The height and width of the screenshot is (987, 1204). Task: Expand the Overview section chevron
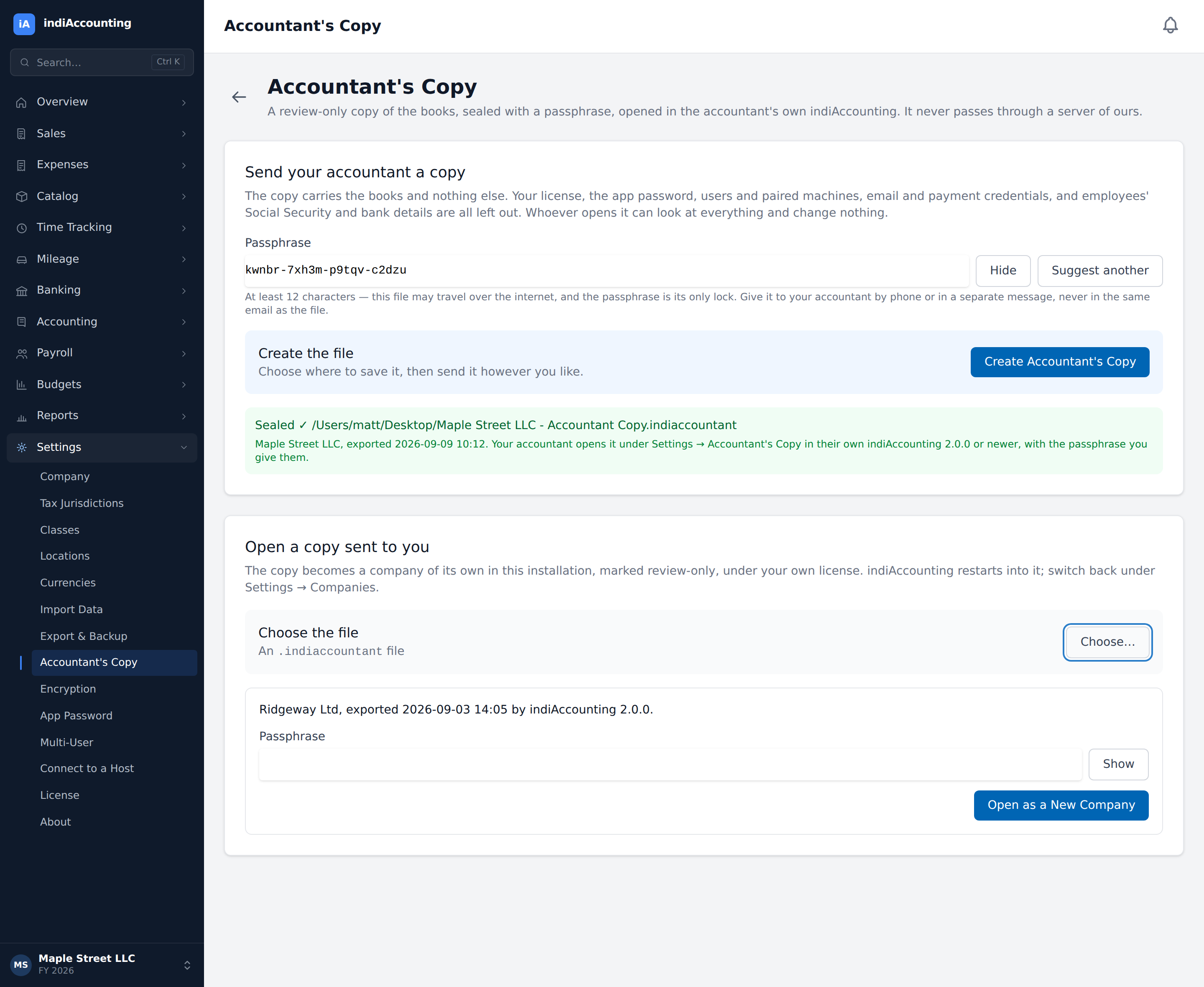click(184, 102)
